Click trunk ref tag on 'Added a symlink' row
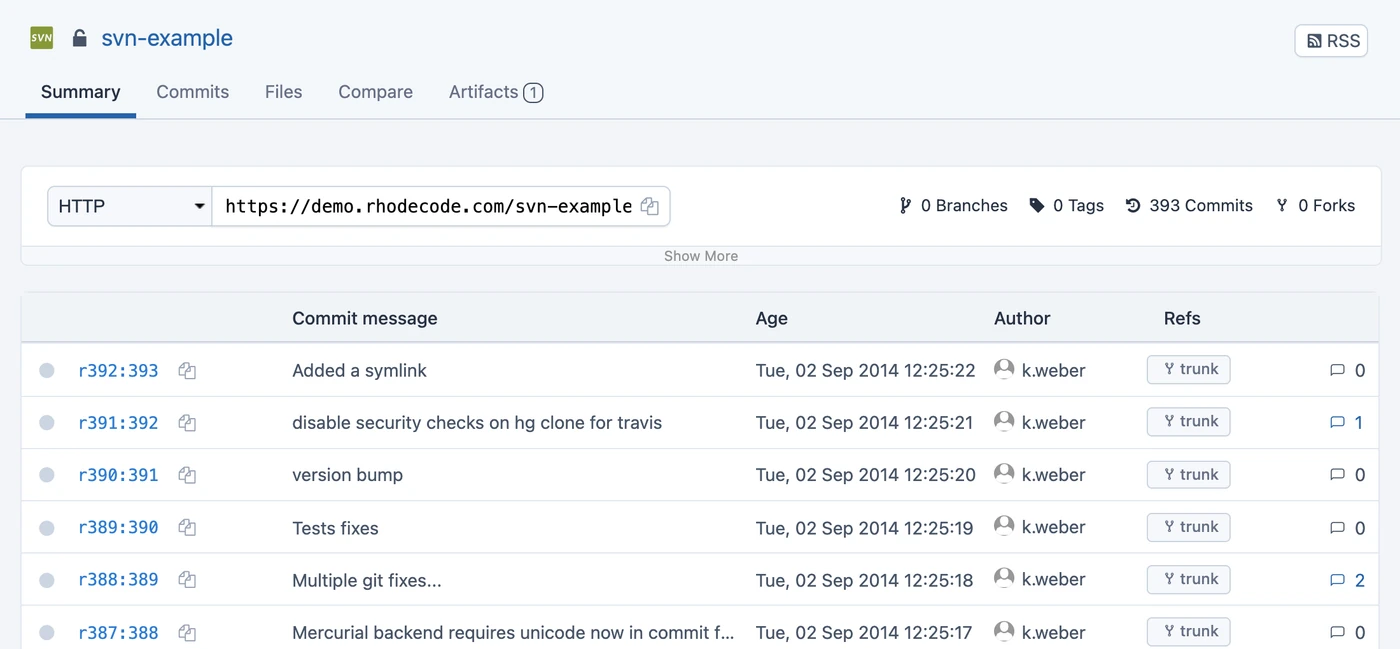This screenshot has height=649, width=1400. [x=1188, y=370]
